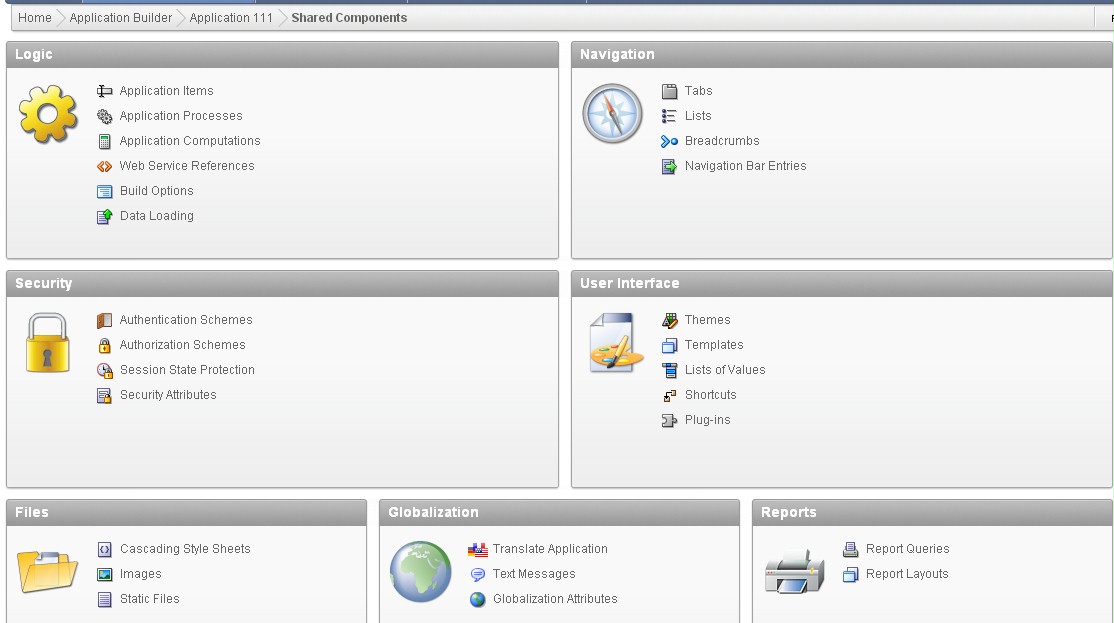1114x623 pixels.
Task: Open the Plug-ins page
Action: pyautogui.click(x=707, y=420)
